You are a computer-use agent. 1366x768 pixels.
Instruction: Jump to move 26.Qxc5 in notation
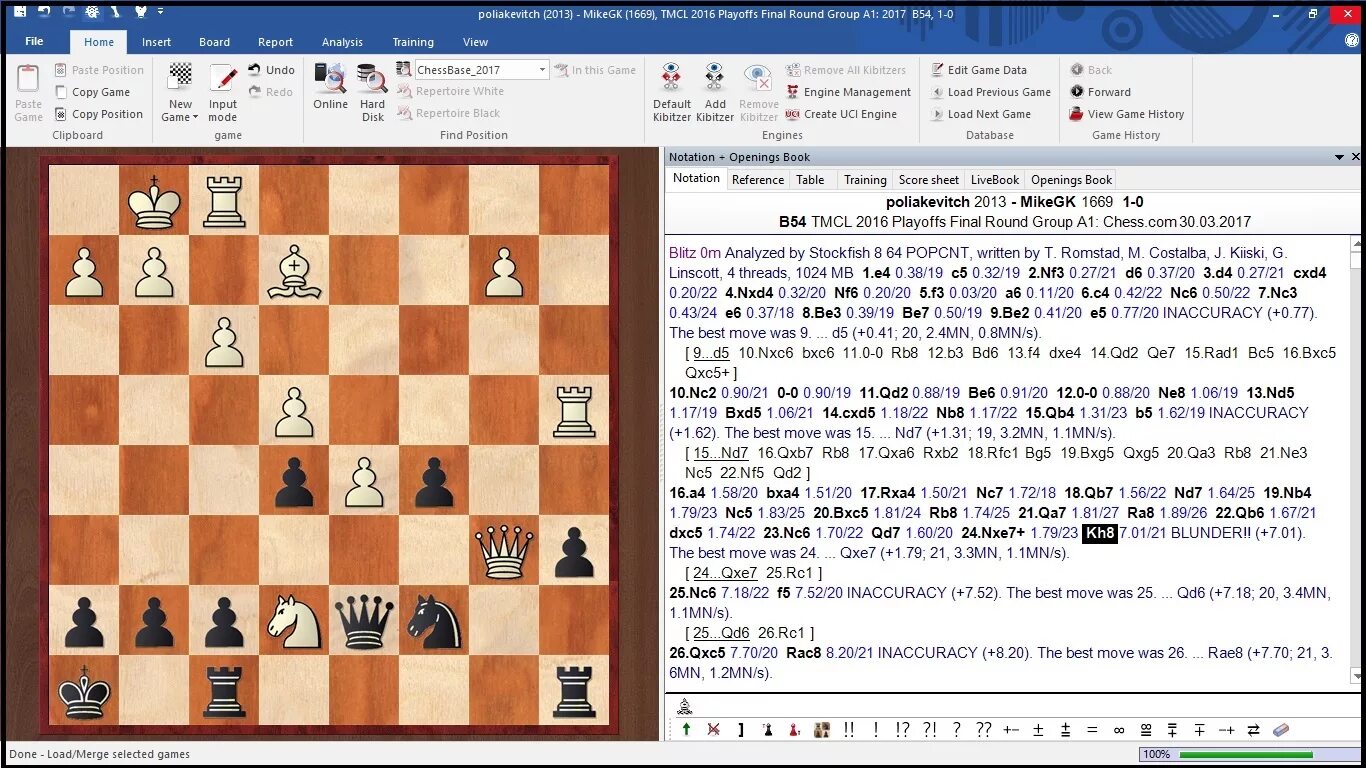pyautogui.click(x=698, y=653)
